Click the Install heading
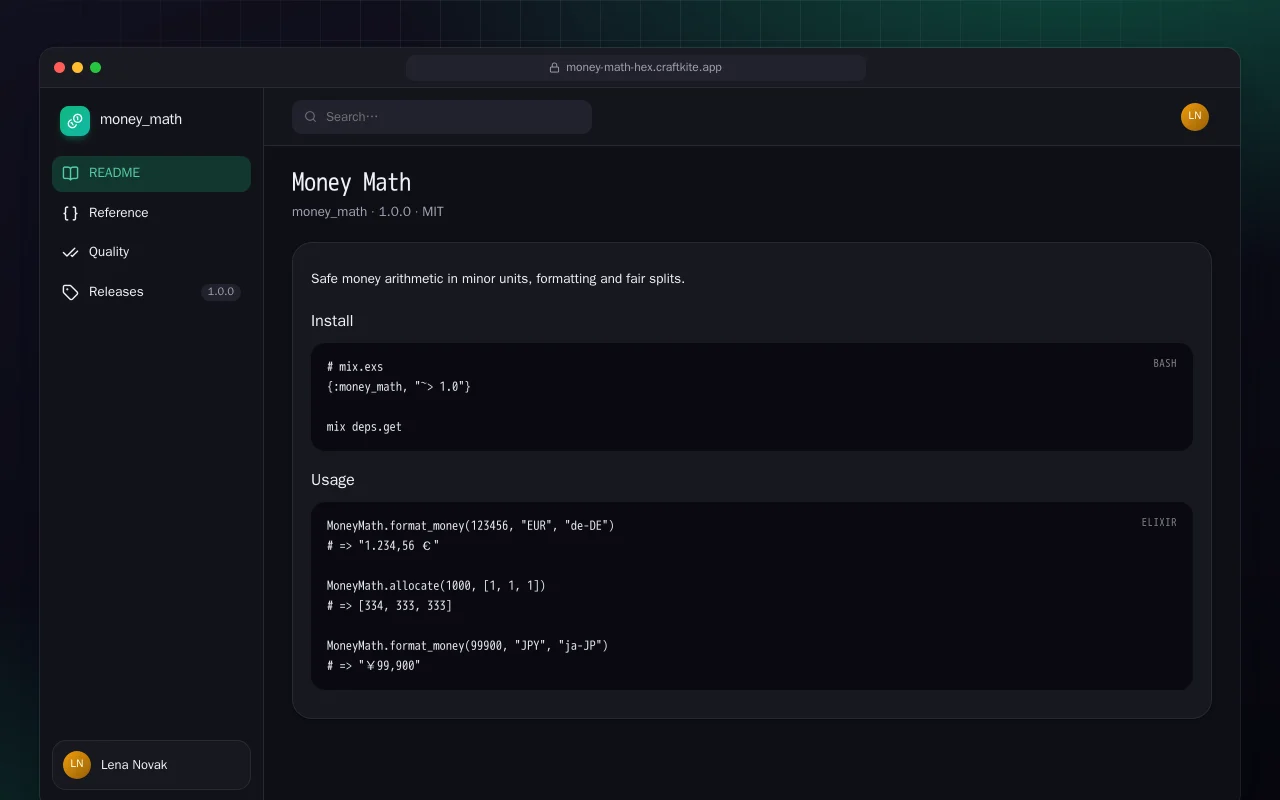The width and height of the screenshot is (1280, 800). (332, 321)
